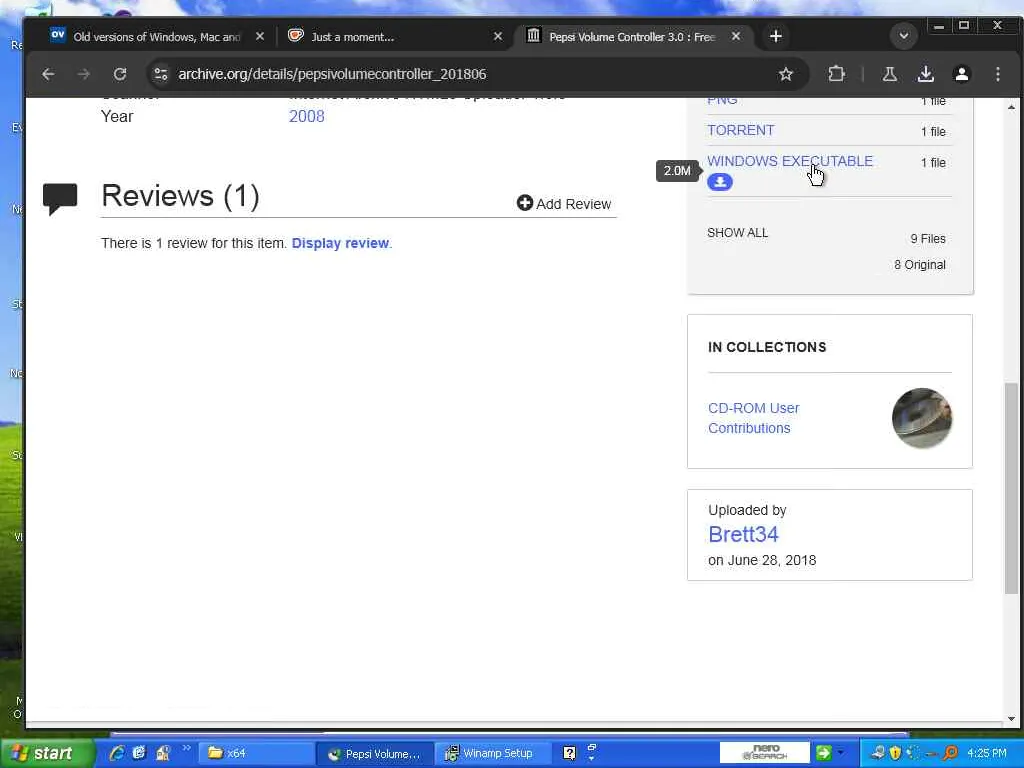
Task: Click the help question mark icon in taskbar
Action: (569, 753)
